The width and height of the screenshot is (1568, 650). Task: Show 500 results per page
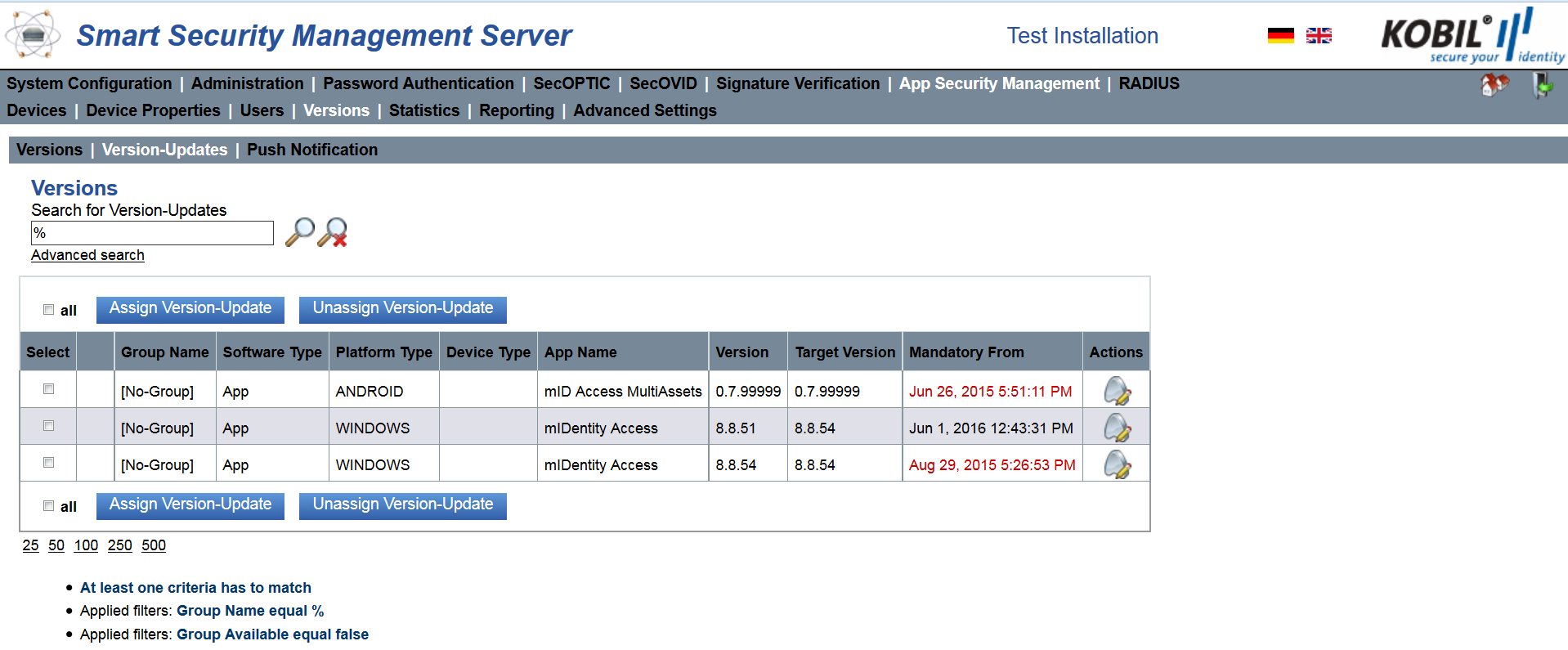(154, 545)
